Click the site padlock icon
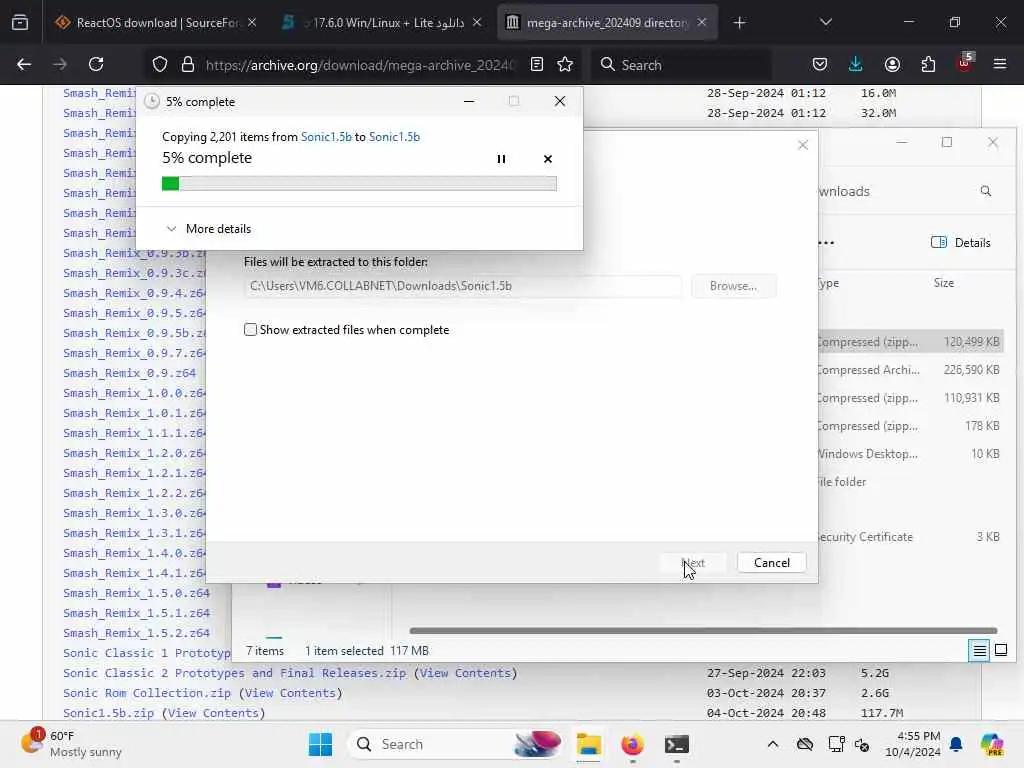 click(188, 64)
